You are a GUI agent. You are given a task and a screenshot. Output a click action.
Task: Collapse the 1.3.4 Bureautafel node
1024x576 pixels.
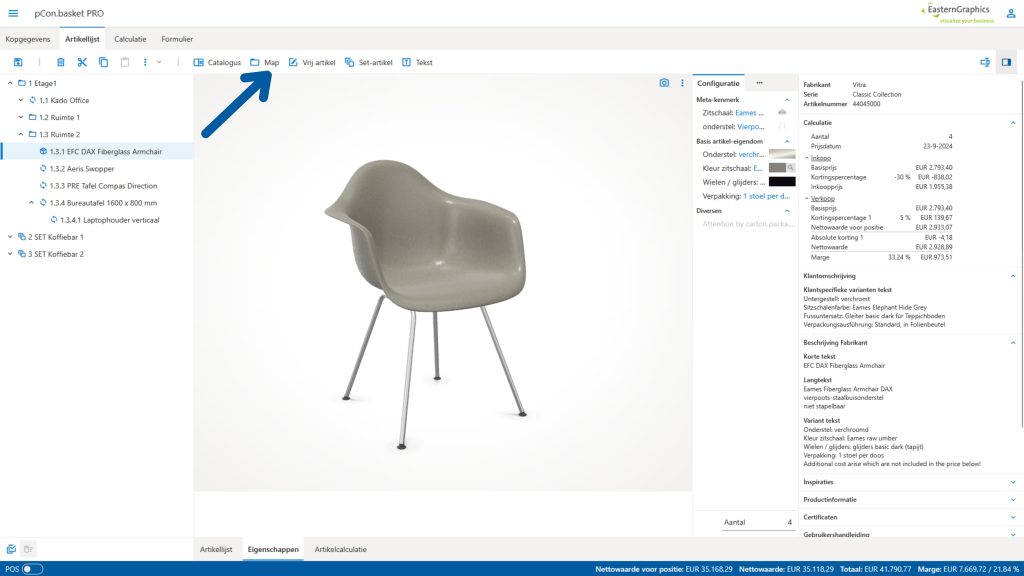pyautogui.click(x=31, y=202)
